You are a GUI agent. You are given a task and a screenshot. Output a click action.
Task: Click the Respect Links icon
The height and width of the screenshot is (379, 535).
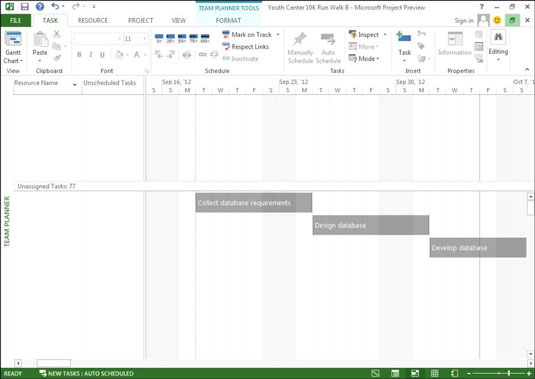point(226,46)
